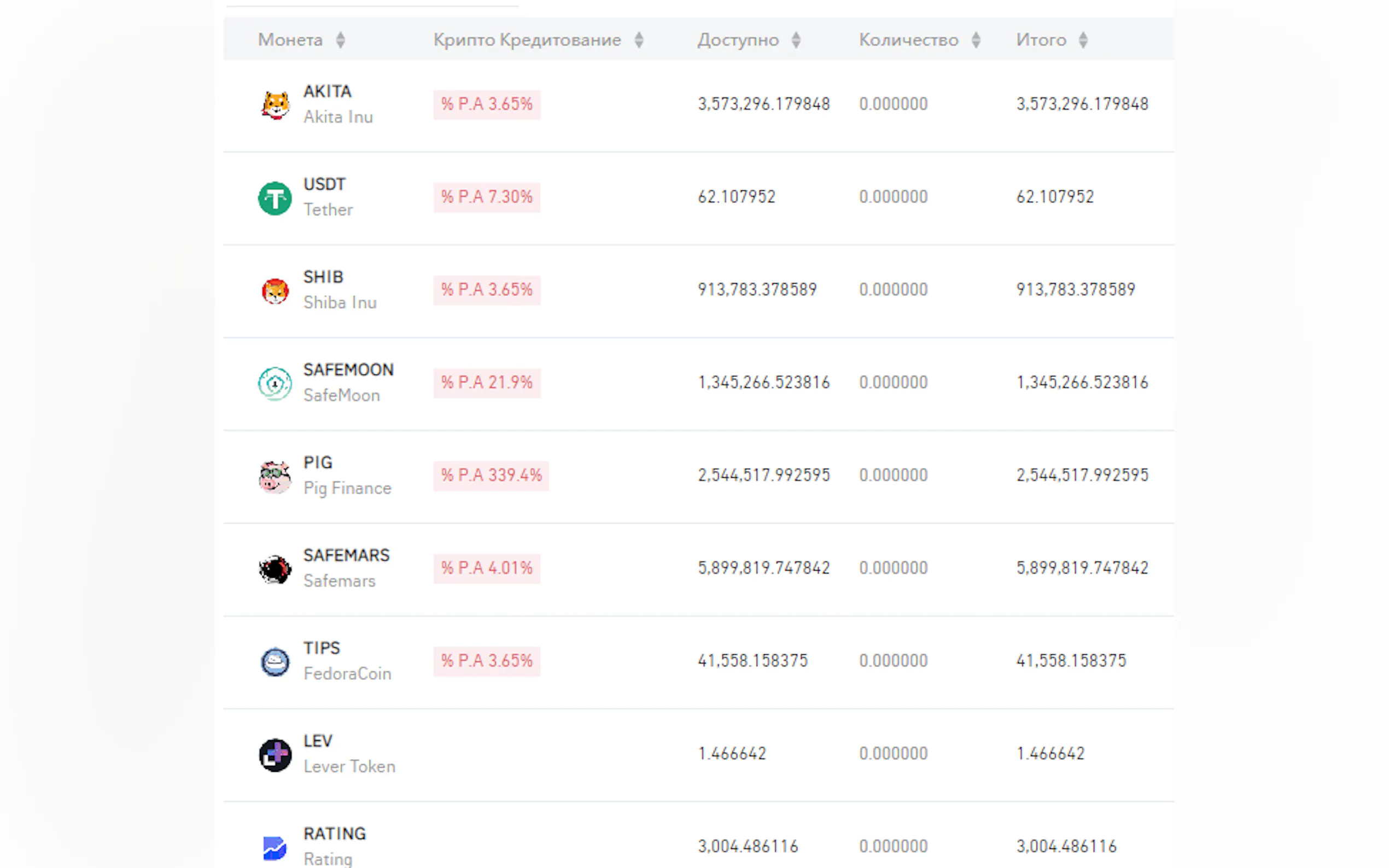Click the USDT Tether coin icon

(x=275, y=197)
